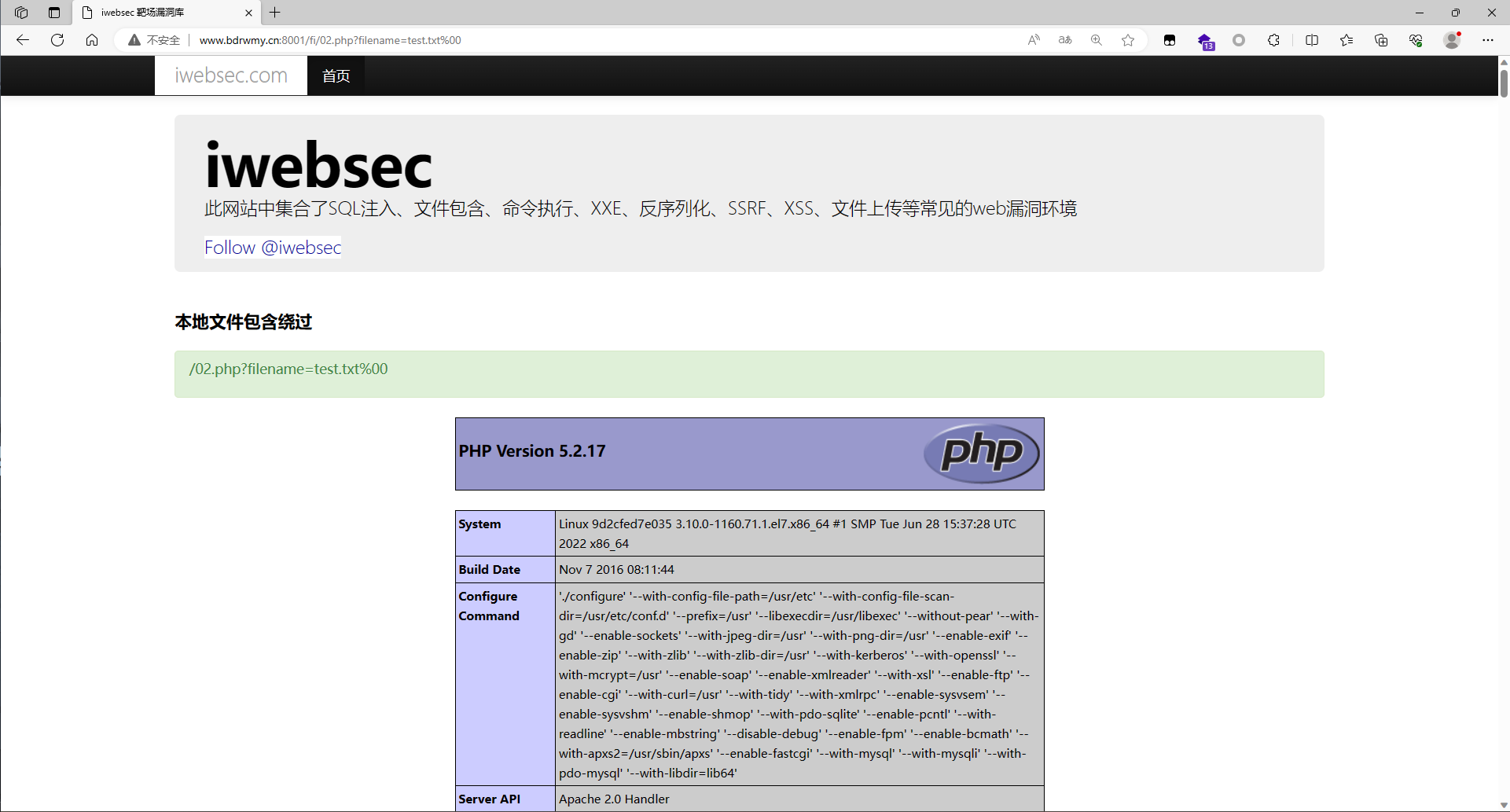Open the grey circle extension icon
This screenshot has height=812, width=1510.
1239,40
